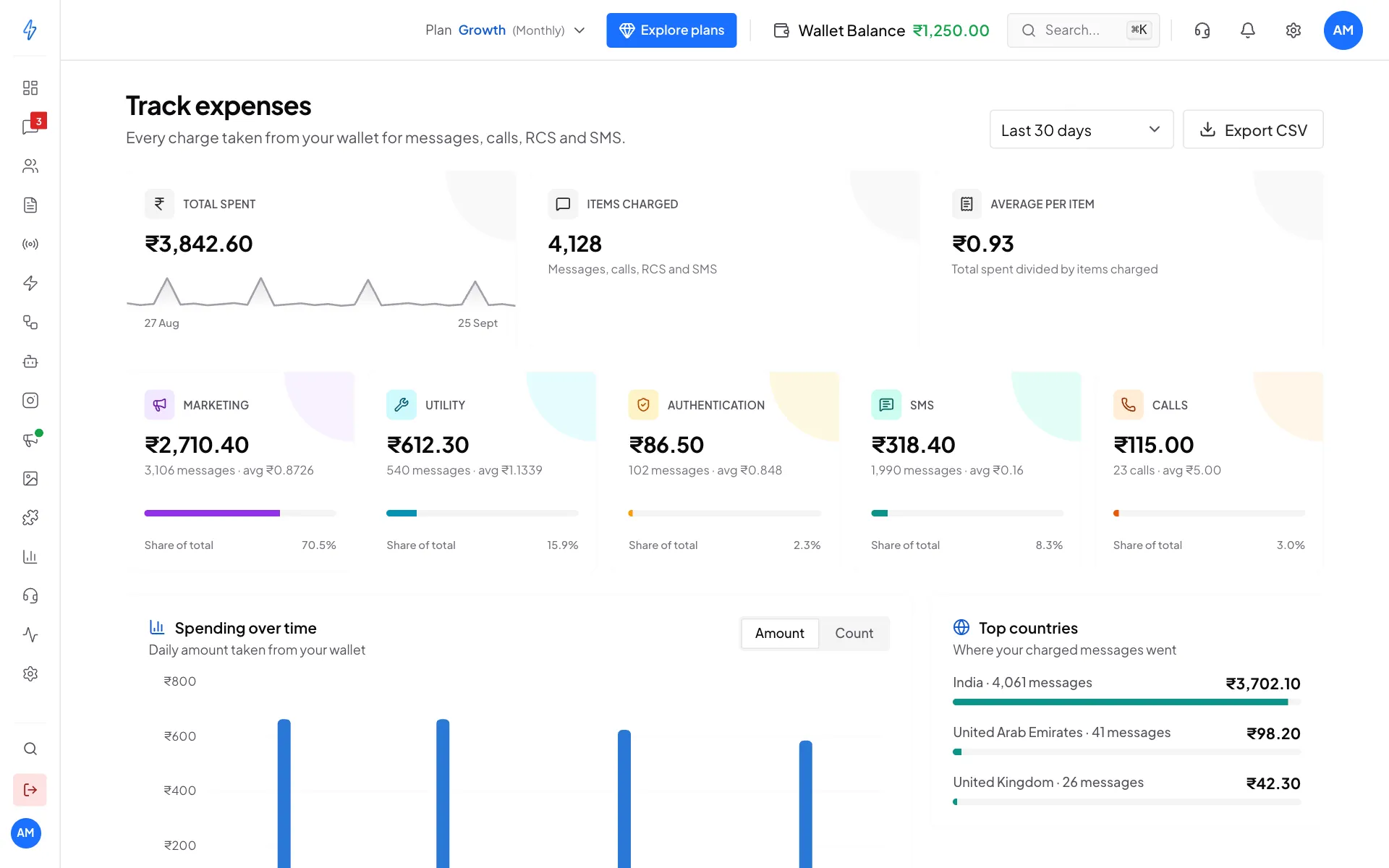Open the document templates icon in sidebar
This screenshot has width=1389, height=868.
click(x=30, y=205)
